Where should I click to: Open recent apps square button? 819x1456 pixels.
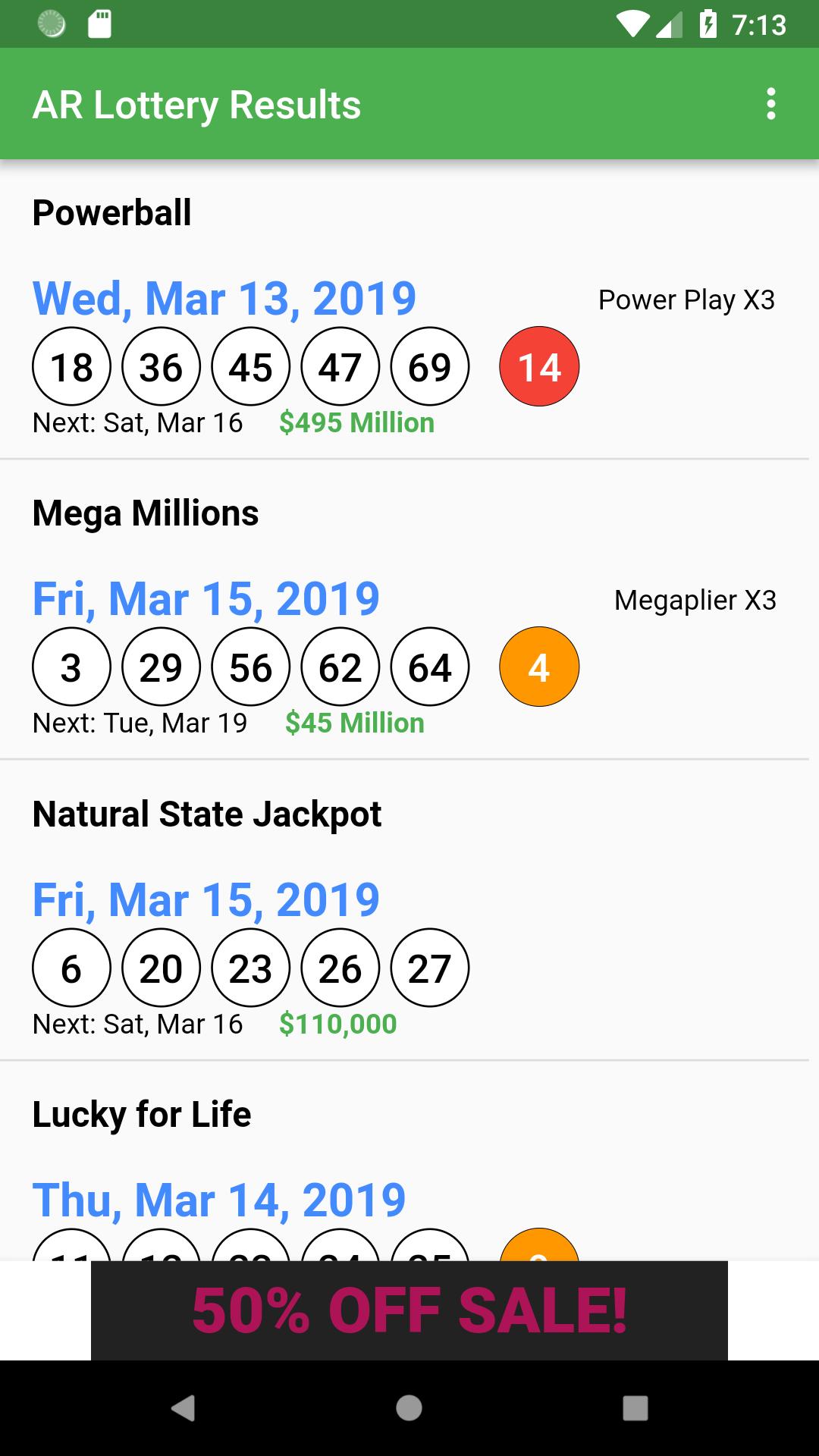pyautogui.click(x=635, y=1408)
